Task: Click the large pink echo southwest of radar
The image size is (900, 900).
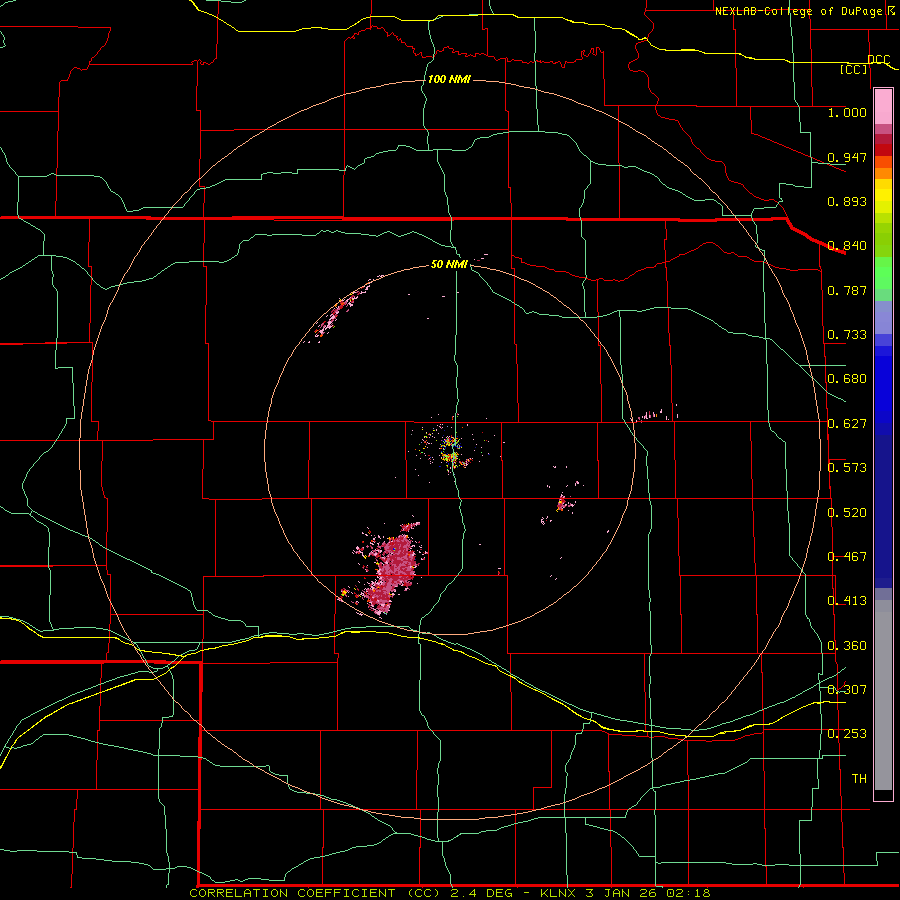Action: (x=392, y=569)
